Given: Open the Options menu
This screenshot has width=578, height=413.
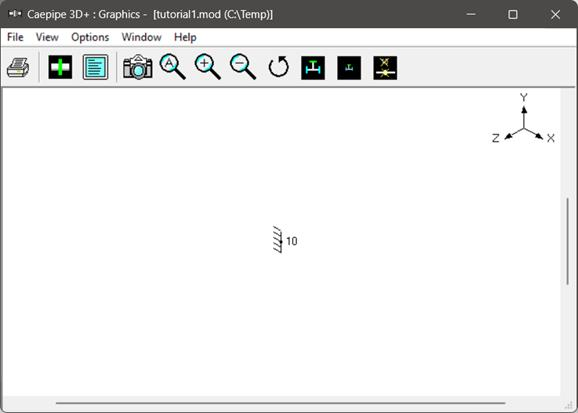Looking at the screenshot, I should click(90, 37).
